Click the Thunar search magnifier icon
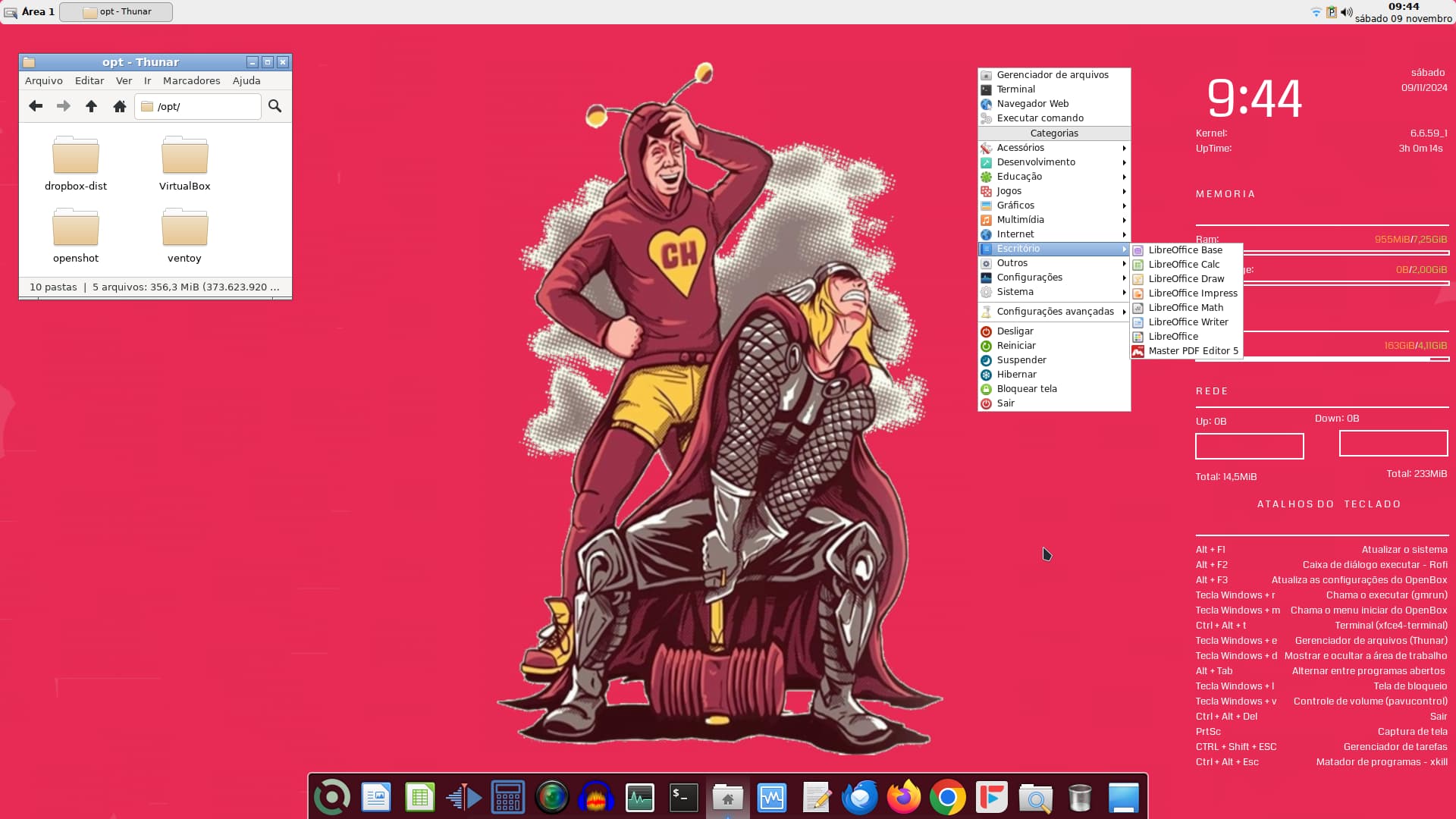Screen dimensions: 1456x819 (275, 106)
